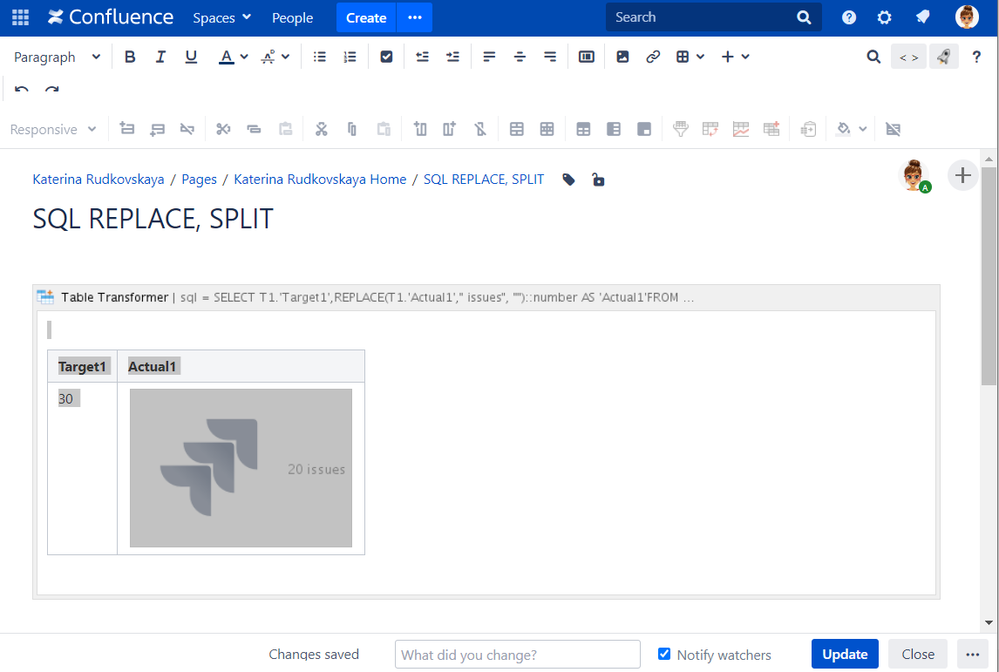Viewport: 999px width, 672px height.
Task: Toggle bold formatting
Action: [130, 57]
